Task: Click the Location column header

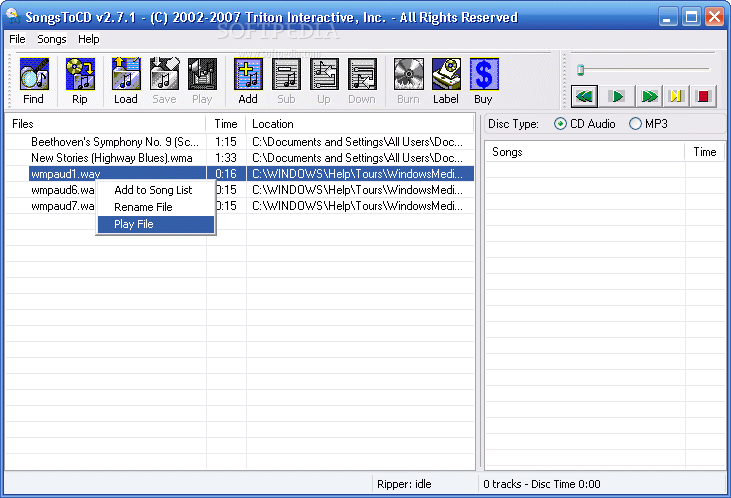Action: pos(360,124)
